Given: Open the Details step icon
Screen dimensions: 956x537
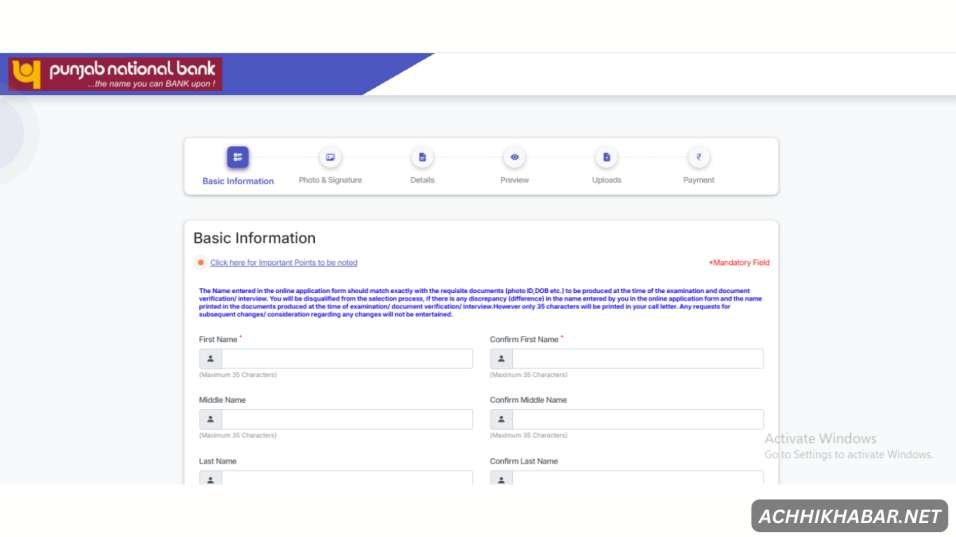Looking at the screenshot, I should tap(422, 157).
